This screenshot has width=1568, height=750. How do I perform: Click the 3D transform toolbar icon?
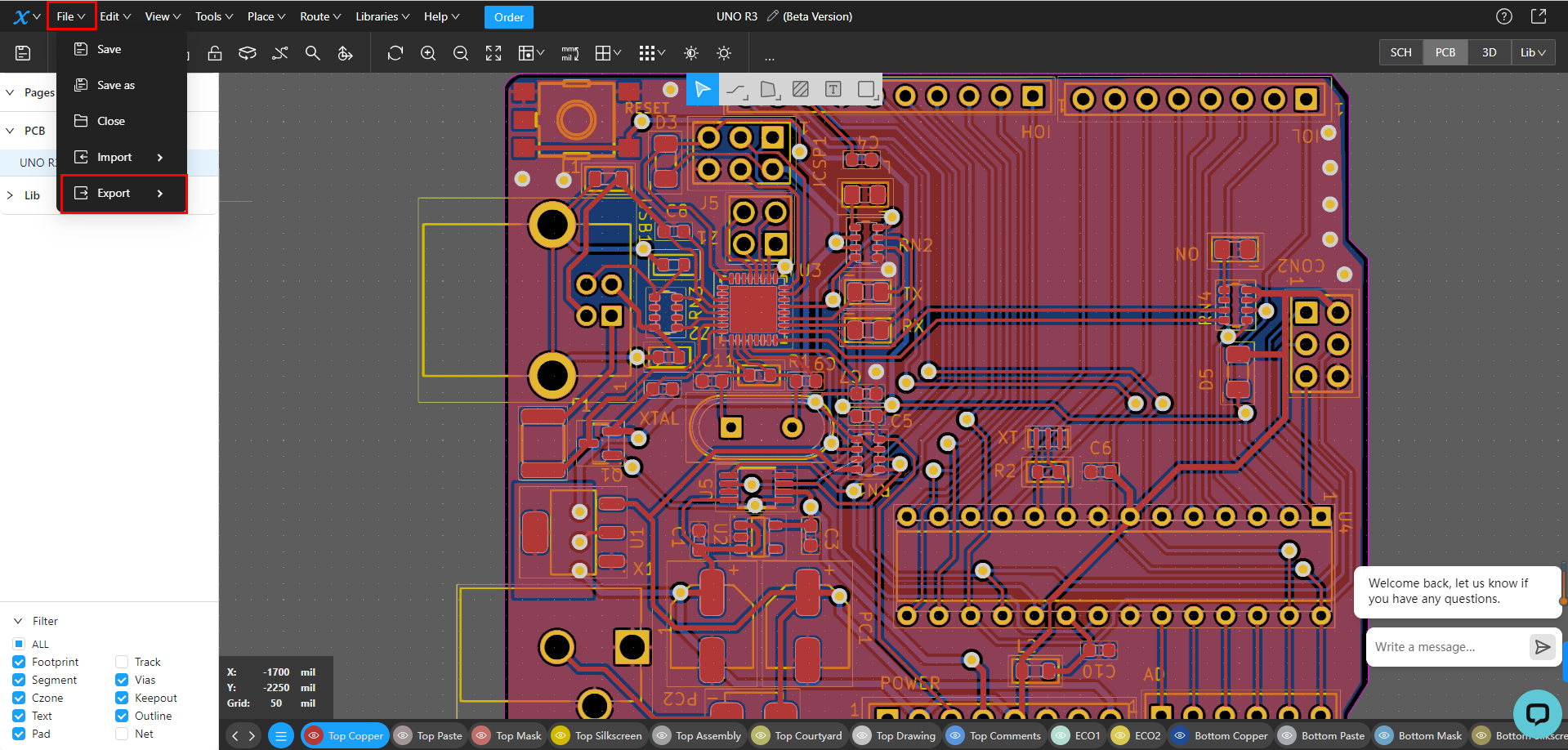346,53
